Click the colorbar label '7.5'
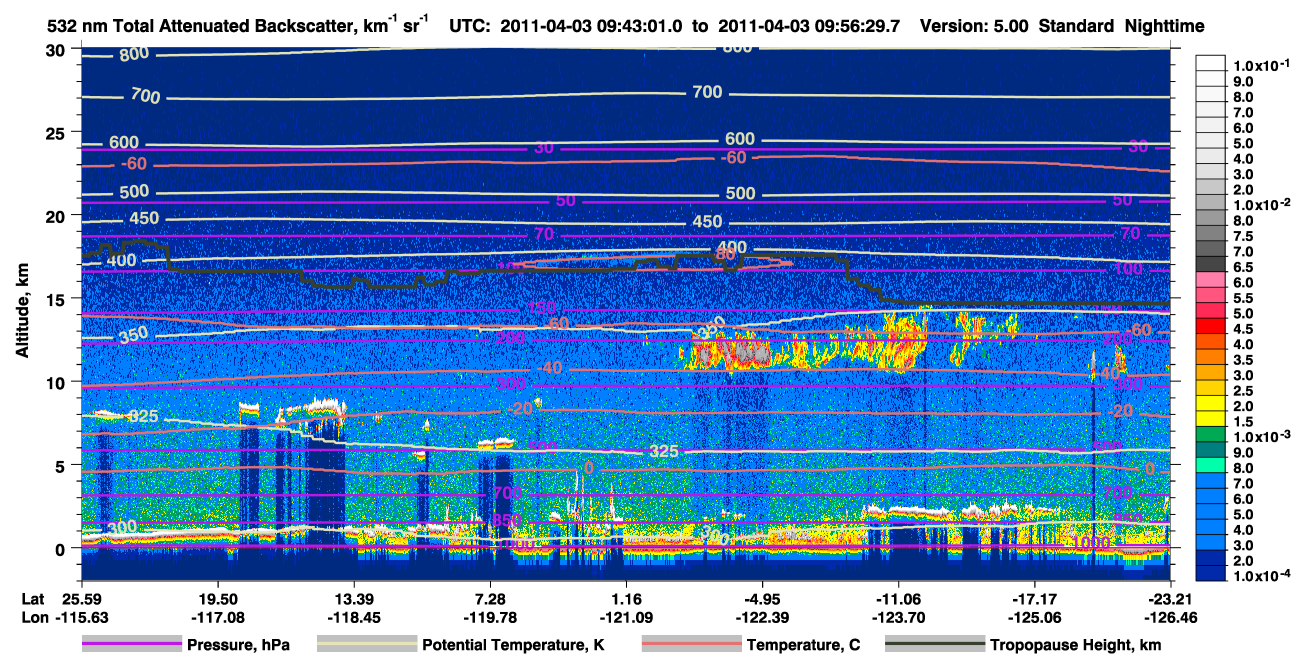 [1242, 237]
